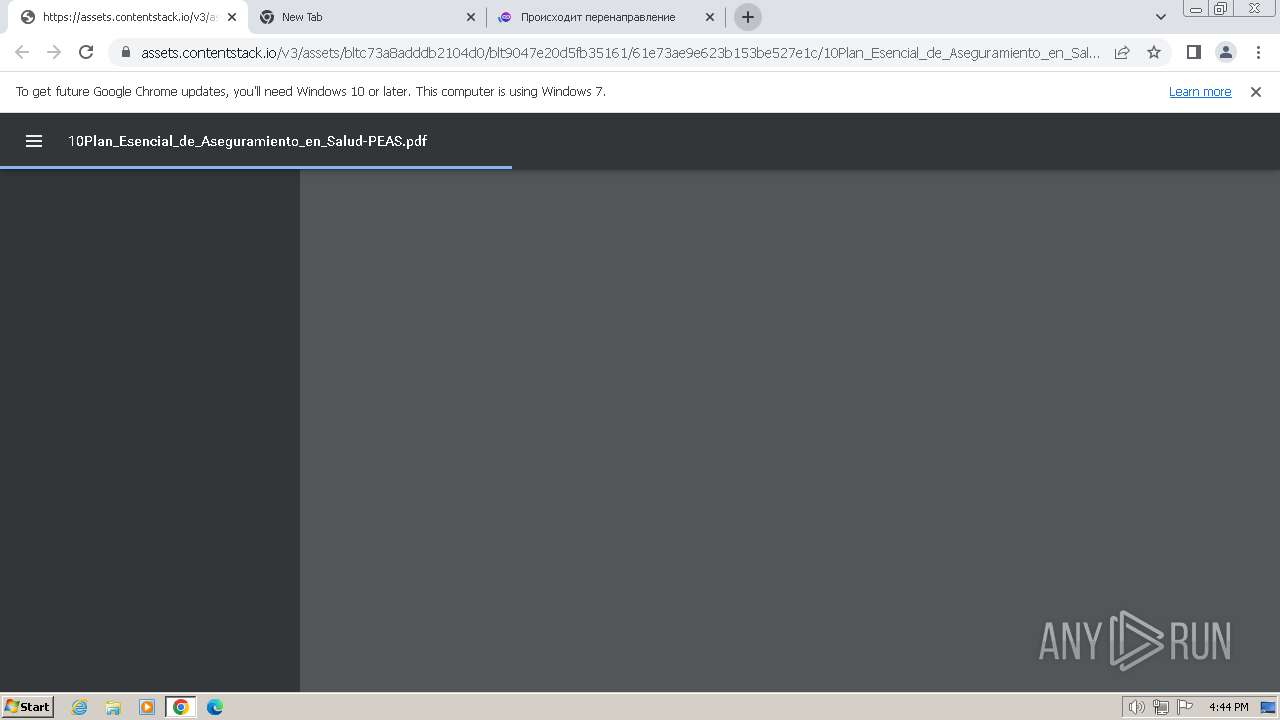Open Chrome three-dot menu

coord(1258,52)
